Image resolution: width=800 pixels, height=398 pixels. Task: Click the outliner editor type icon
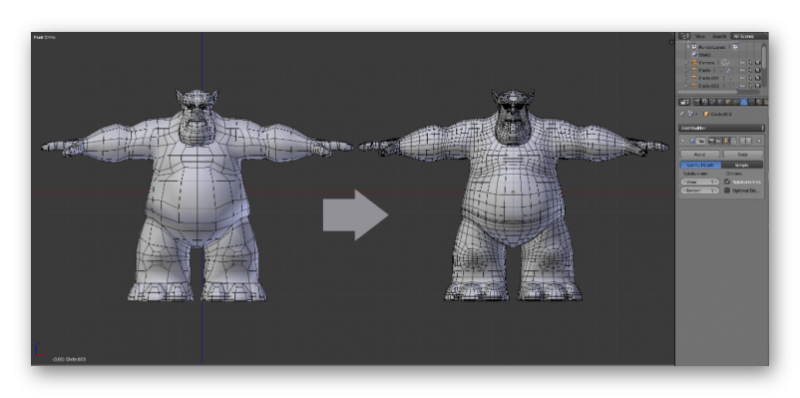(684, 36)
